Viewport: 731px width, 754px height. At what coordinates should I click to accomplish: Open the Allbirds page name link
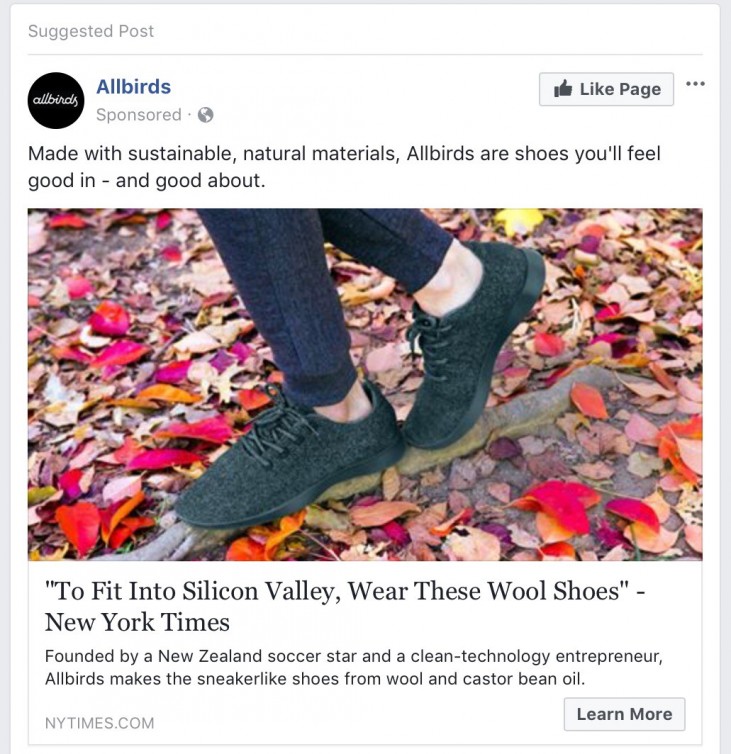click(133, 87)
